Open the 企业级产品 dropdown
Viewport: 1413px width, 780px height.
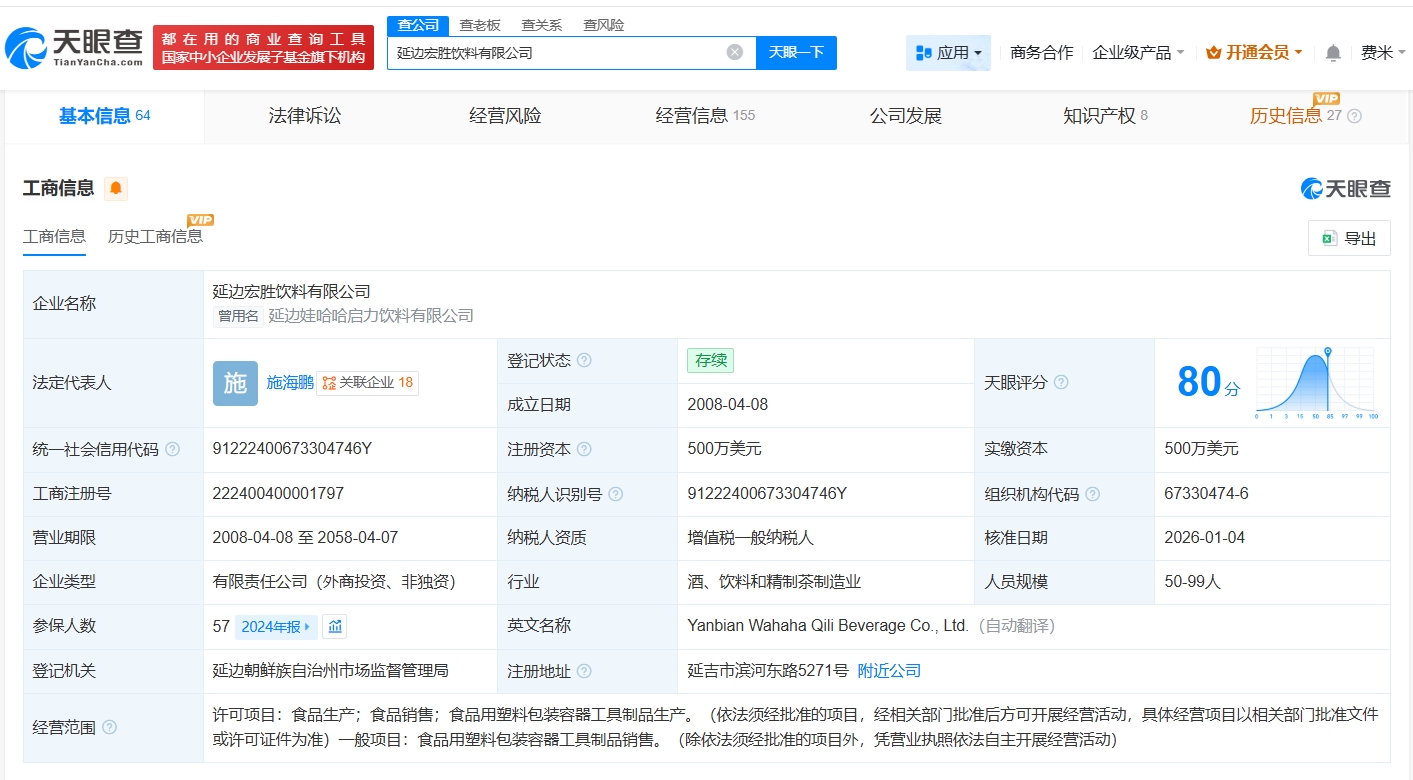pos(1138,53)
